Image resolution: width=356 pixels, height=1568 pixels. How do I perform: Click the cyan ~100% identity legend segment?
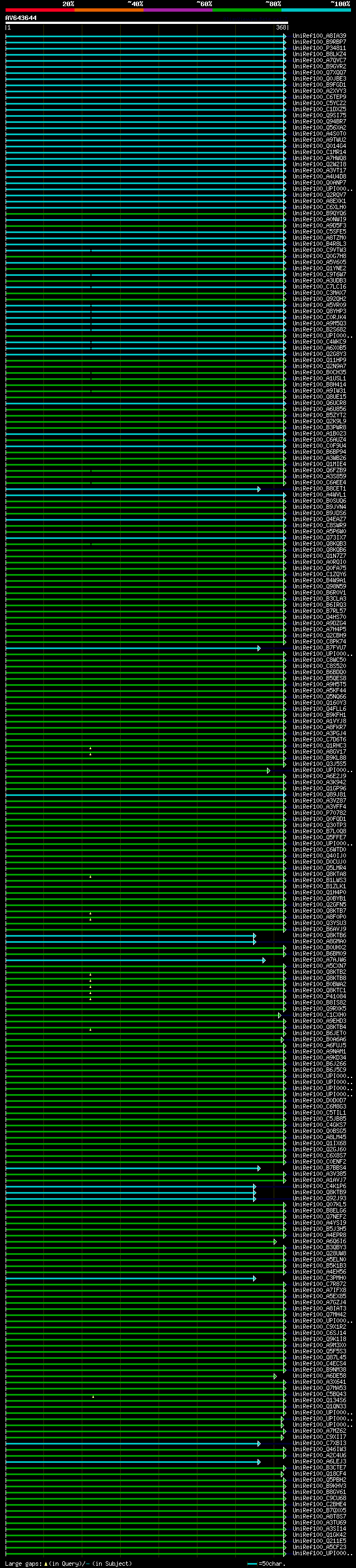(x=316, y=10)
